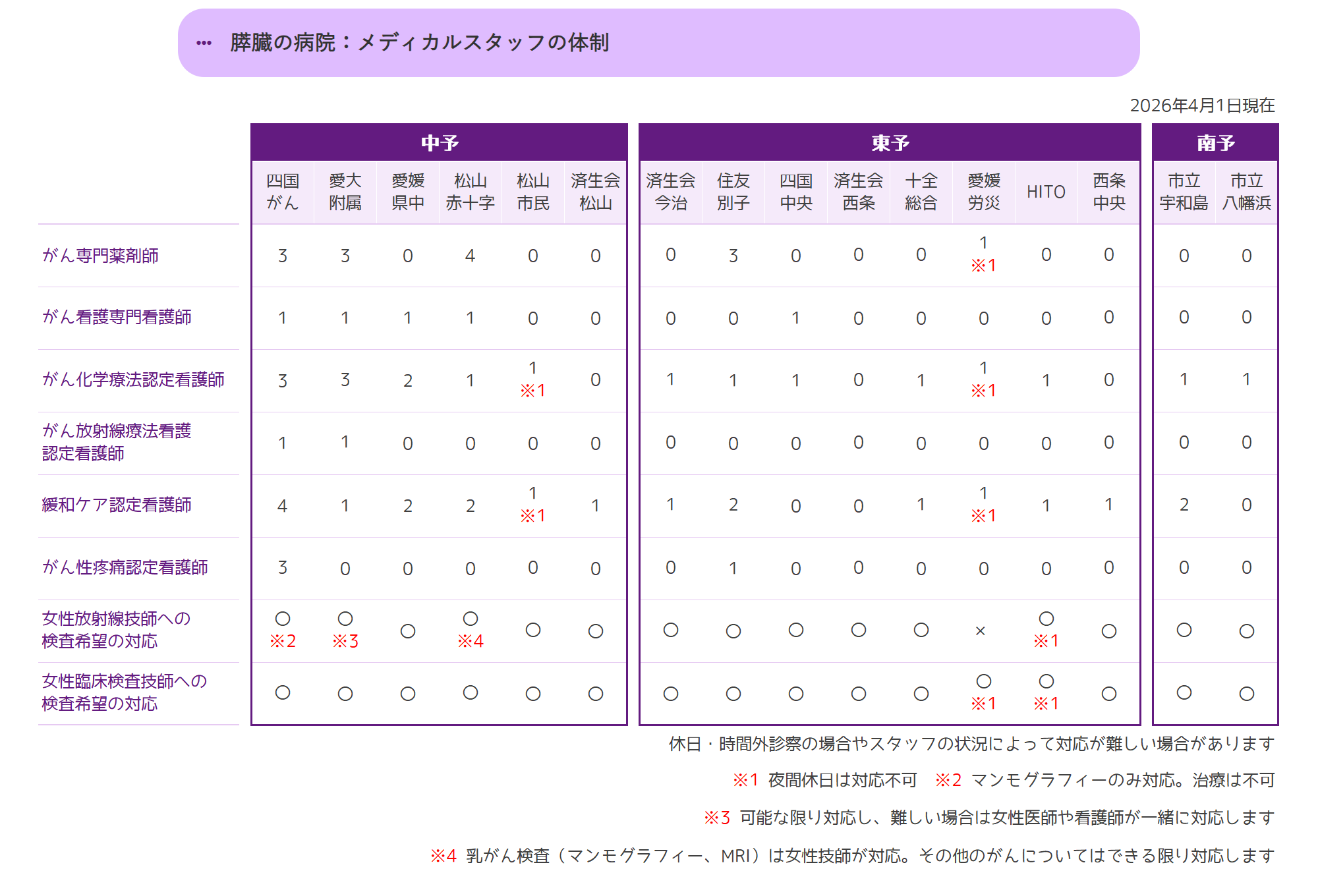Click the がん性疼痛認定看護師 row label
This screenshot has height=896, width=1318.
125,568
